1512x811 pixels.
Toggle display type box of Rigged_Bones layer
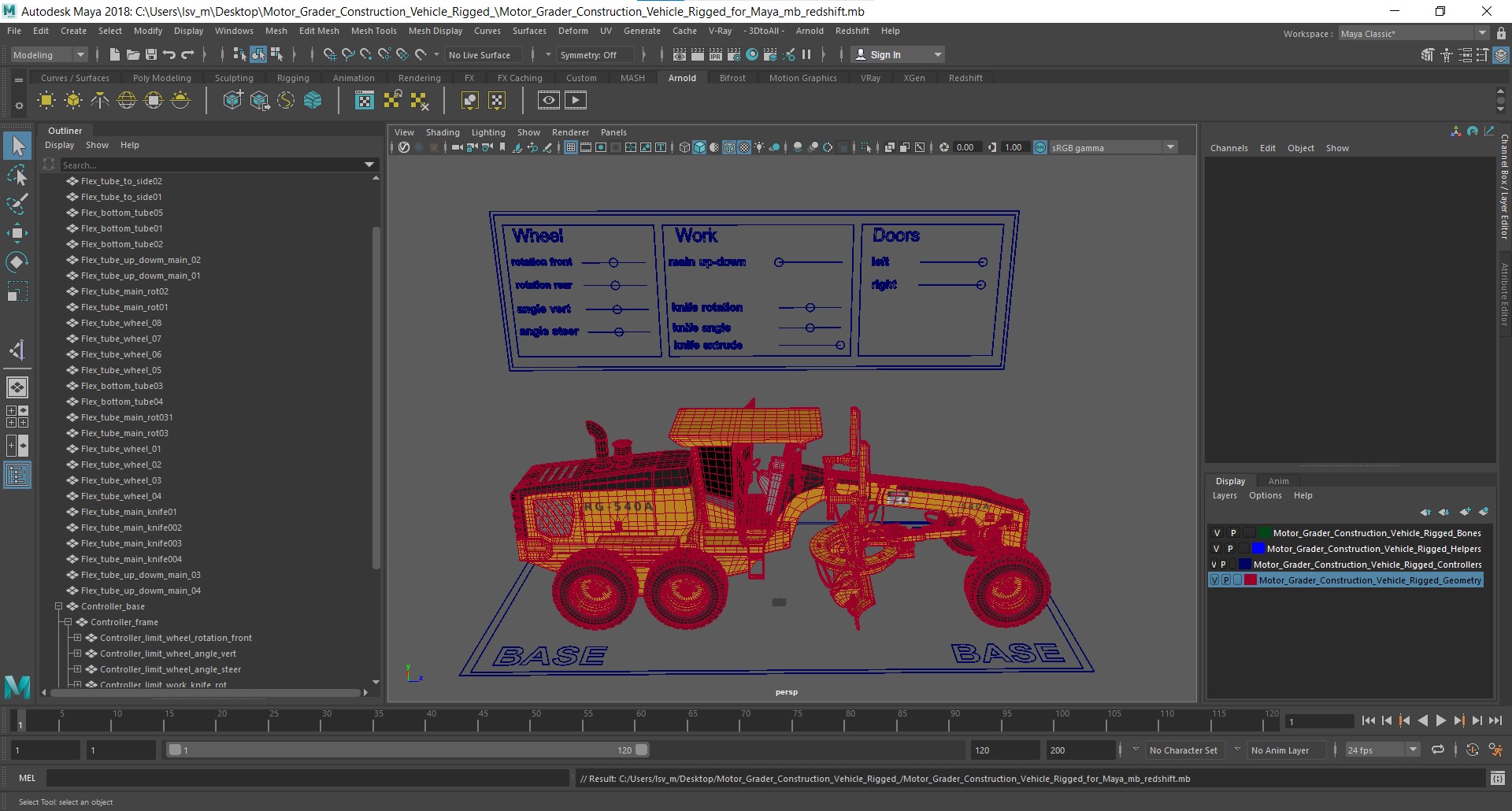[1250, 533]
